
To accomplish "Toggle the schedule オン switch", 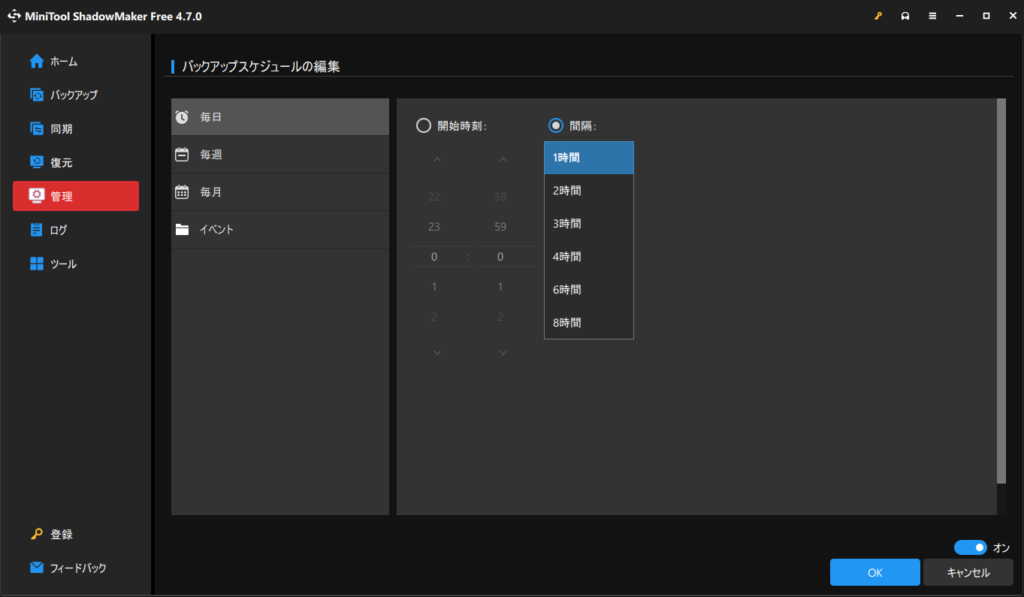I will pos(970,547).
